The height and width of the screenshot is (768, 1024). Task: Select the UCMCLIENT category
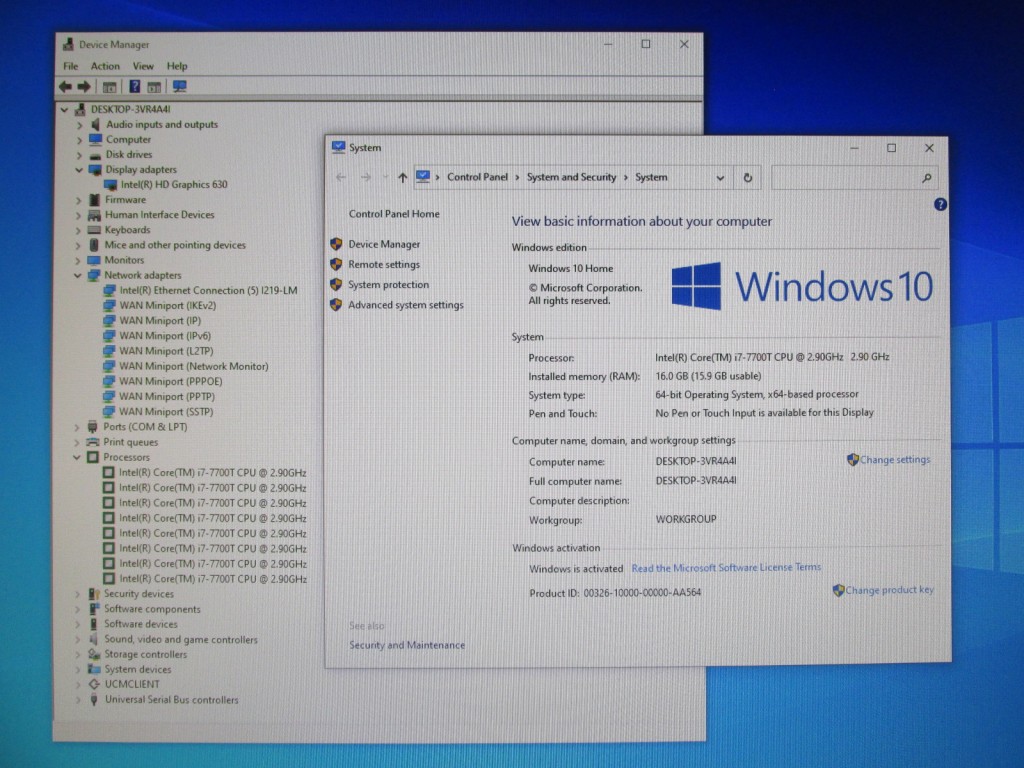tap(132, 684)
